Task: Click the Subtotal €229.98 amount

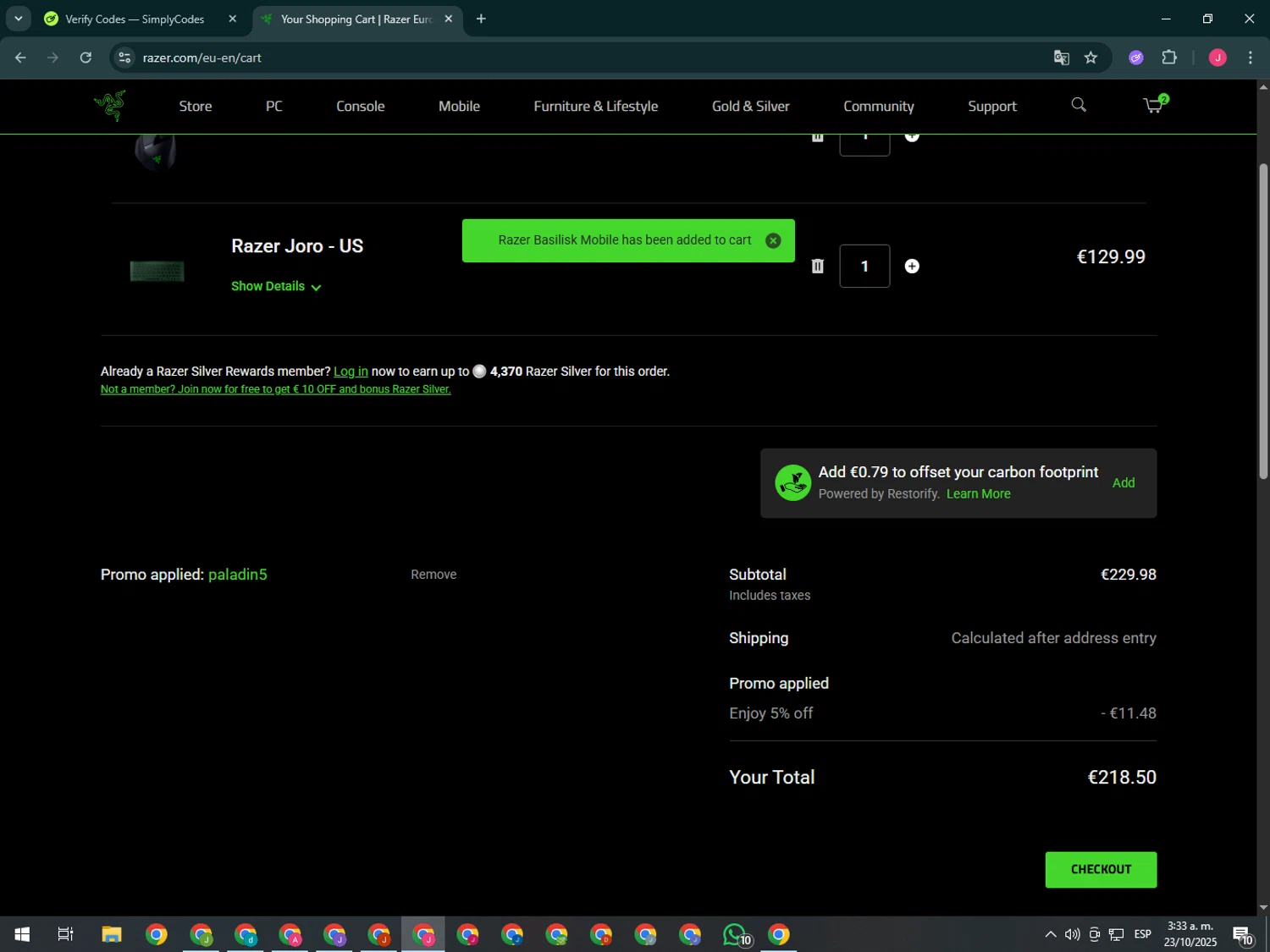Action: [x=1129, y=575]
